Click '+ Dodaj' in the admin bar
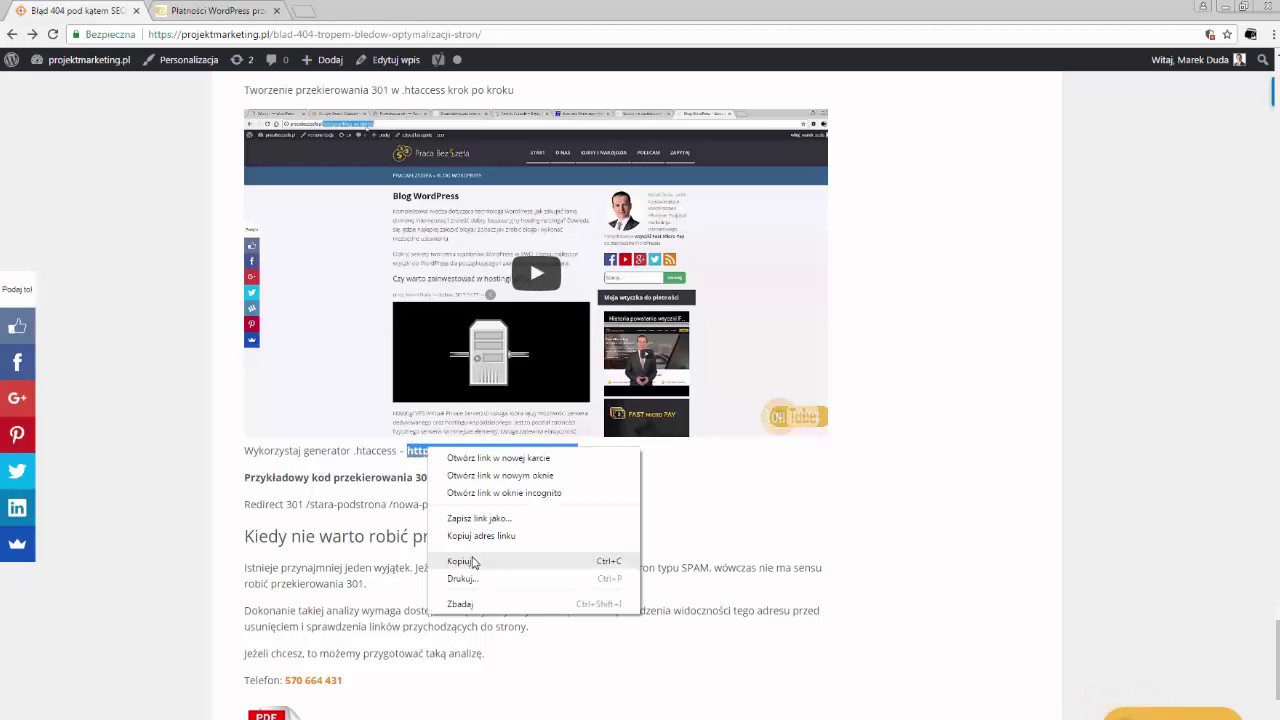Viewport: 1280px width, 720px height. pos(322,59)
